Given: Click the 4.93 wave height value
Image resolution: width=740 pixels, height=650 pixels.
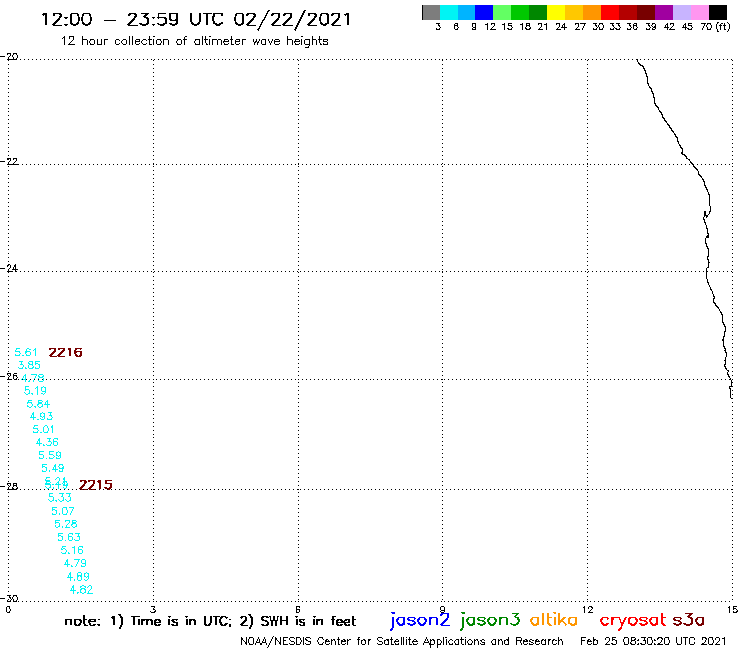Looking at the screenshot, I should (x=41, y=416).
